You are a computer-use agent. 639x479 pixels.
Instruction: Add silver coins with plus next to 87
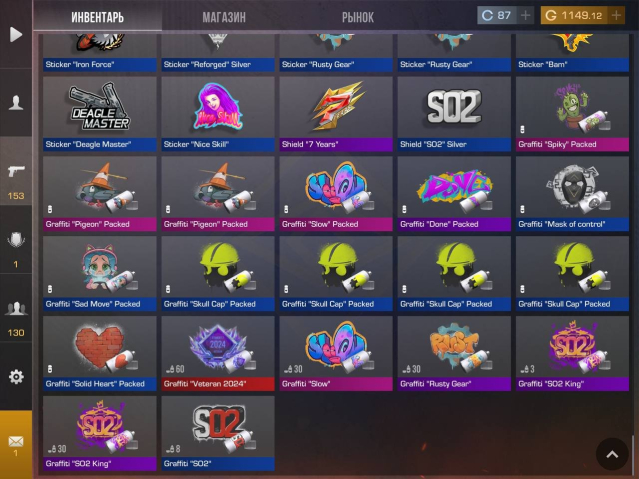tap(526, 15)
